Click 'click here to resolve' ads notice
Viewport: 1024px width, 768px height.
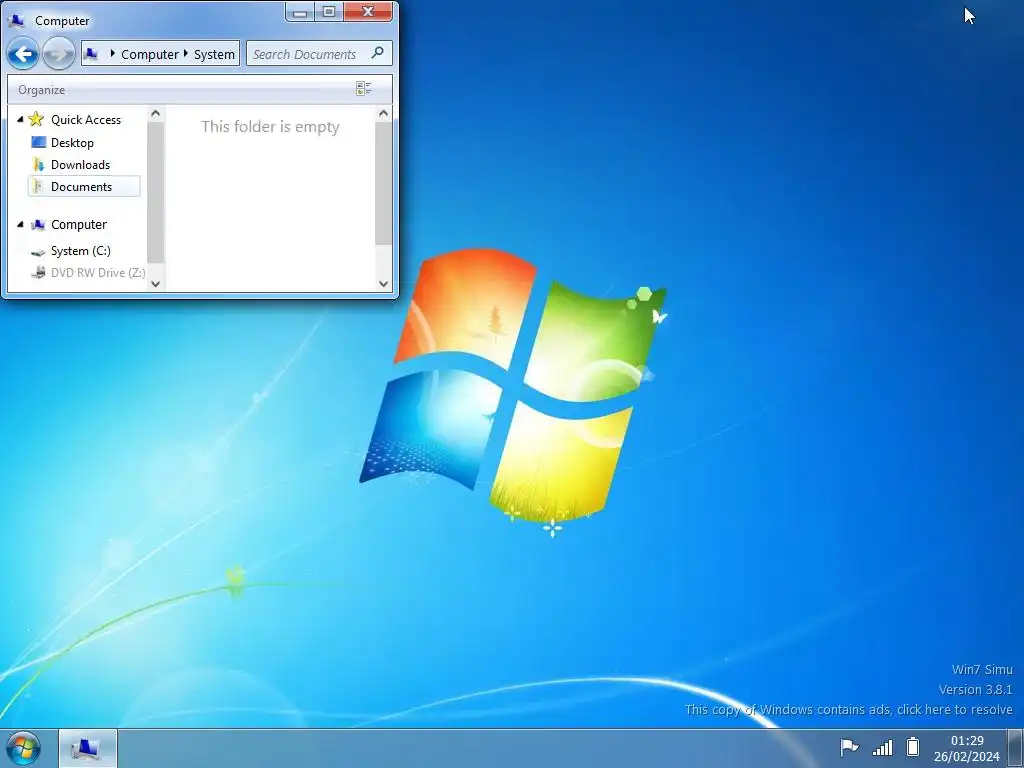coord(954,709)
